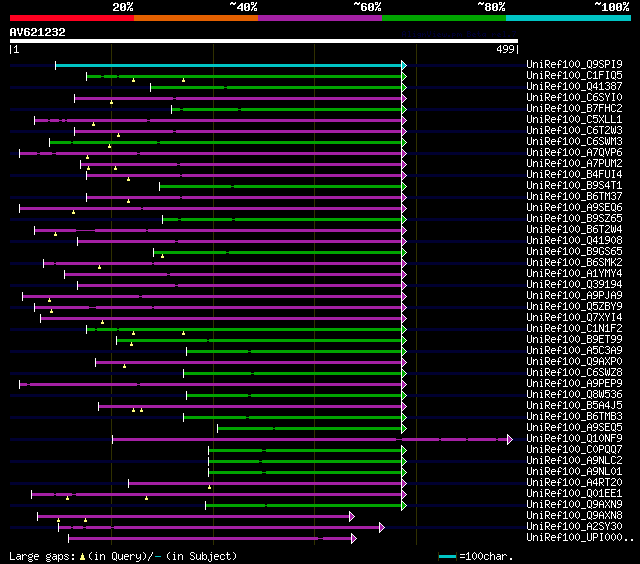This screenshot has width=640, height=564.
Task: Select the UniRef100_A9PEP9 label
Action: click(574, 384)
